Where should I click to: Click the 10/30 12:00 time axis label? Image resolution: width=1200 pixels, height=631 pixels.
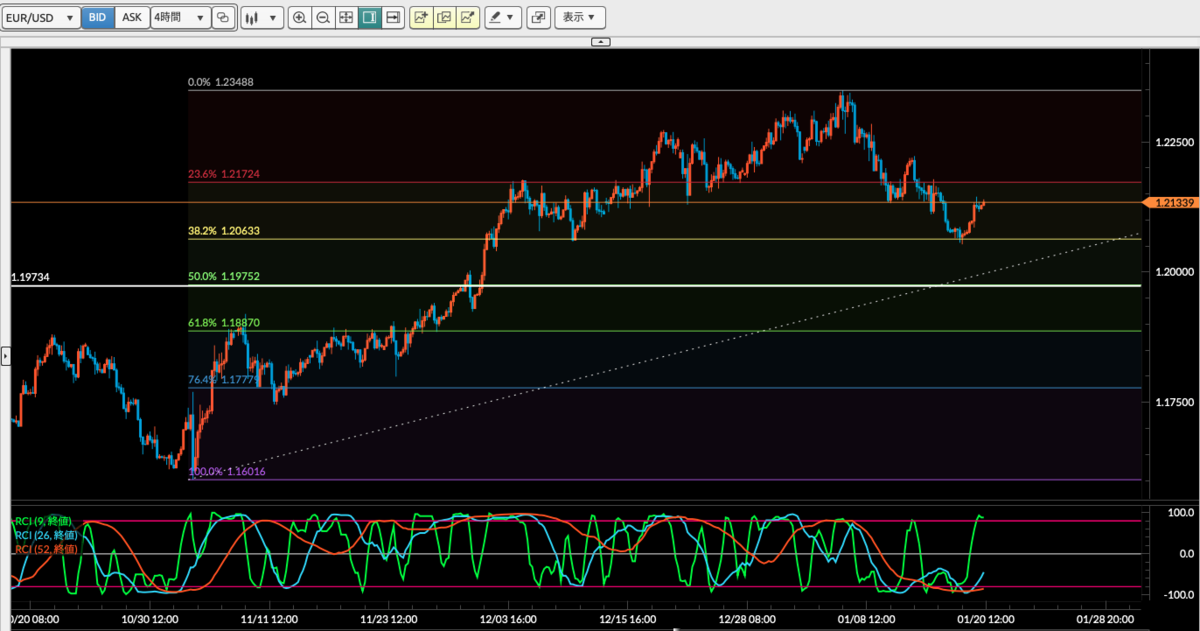152,620
